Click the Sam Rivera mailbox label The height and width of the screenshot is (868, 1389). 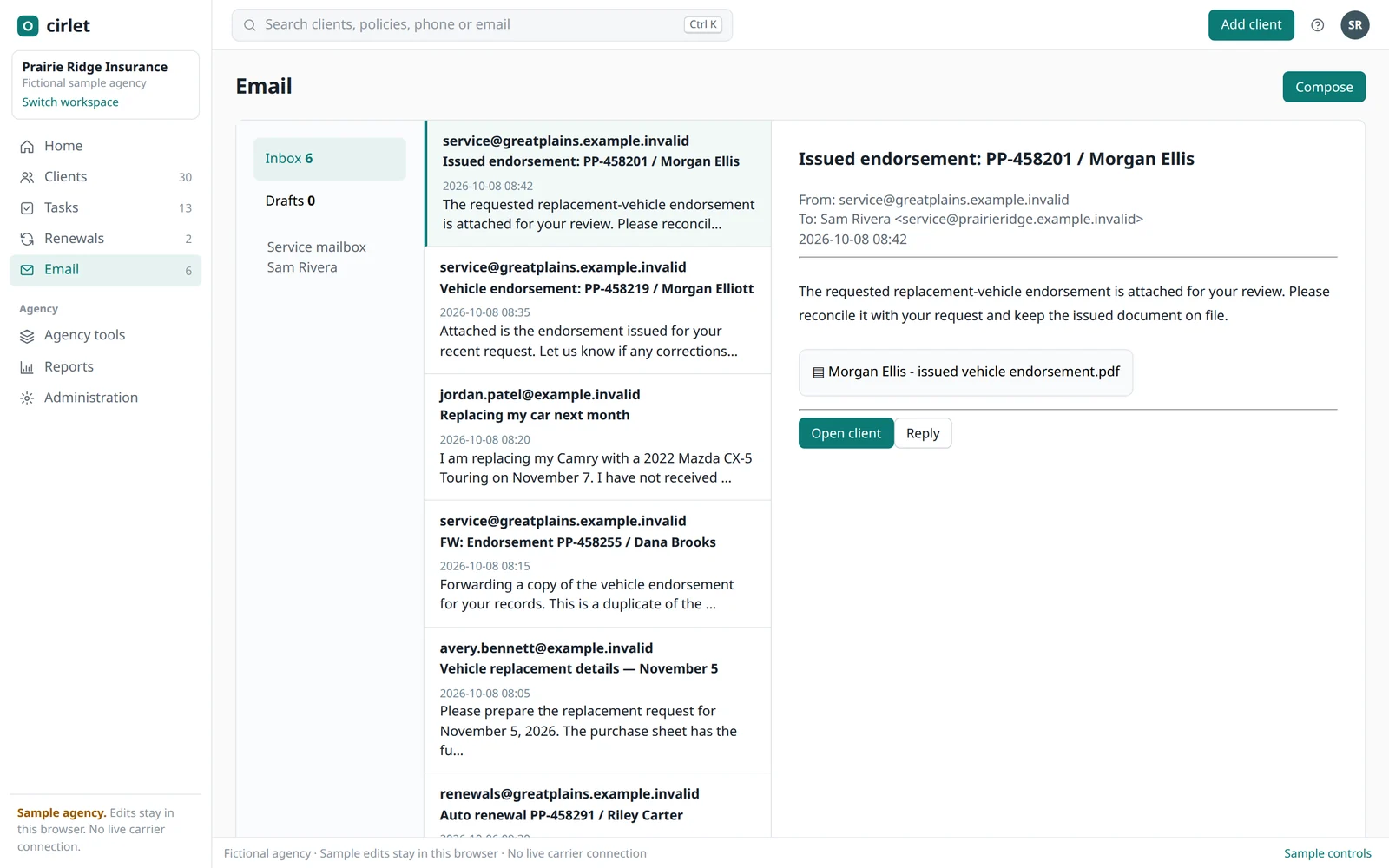click(302, 267)
